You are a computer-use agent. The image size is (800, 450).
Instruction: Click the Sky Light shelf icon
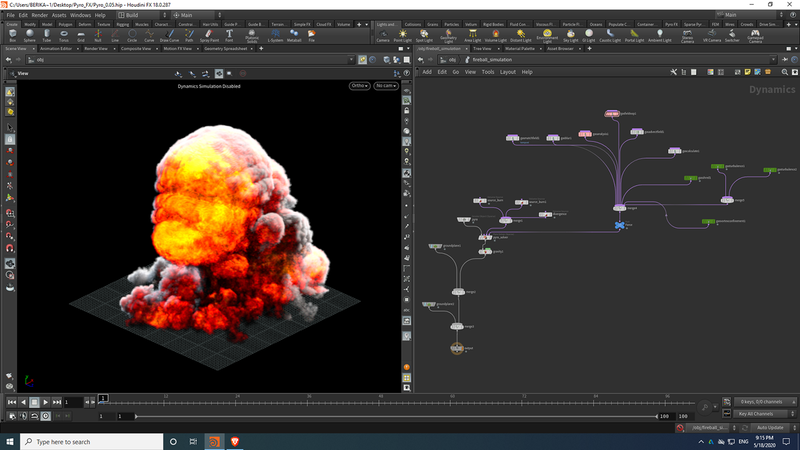(571, 35)
